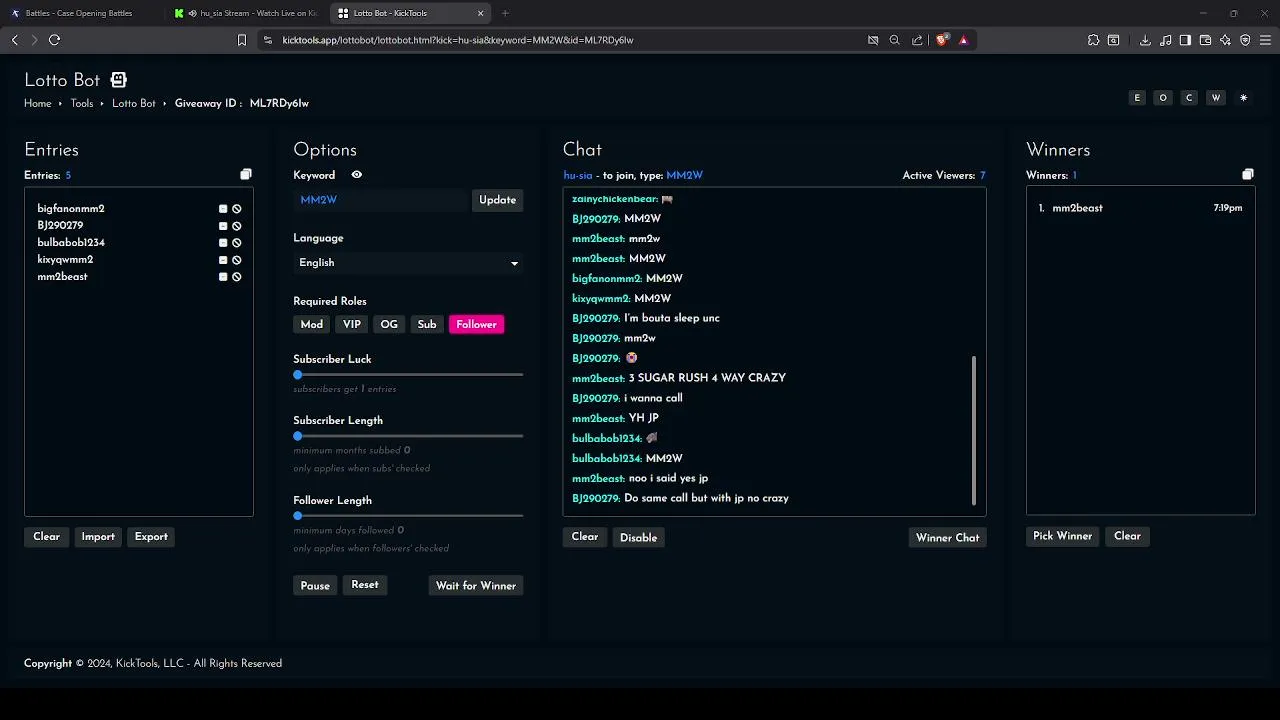Open the browser Downloads icon

coord(1145,40)
